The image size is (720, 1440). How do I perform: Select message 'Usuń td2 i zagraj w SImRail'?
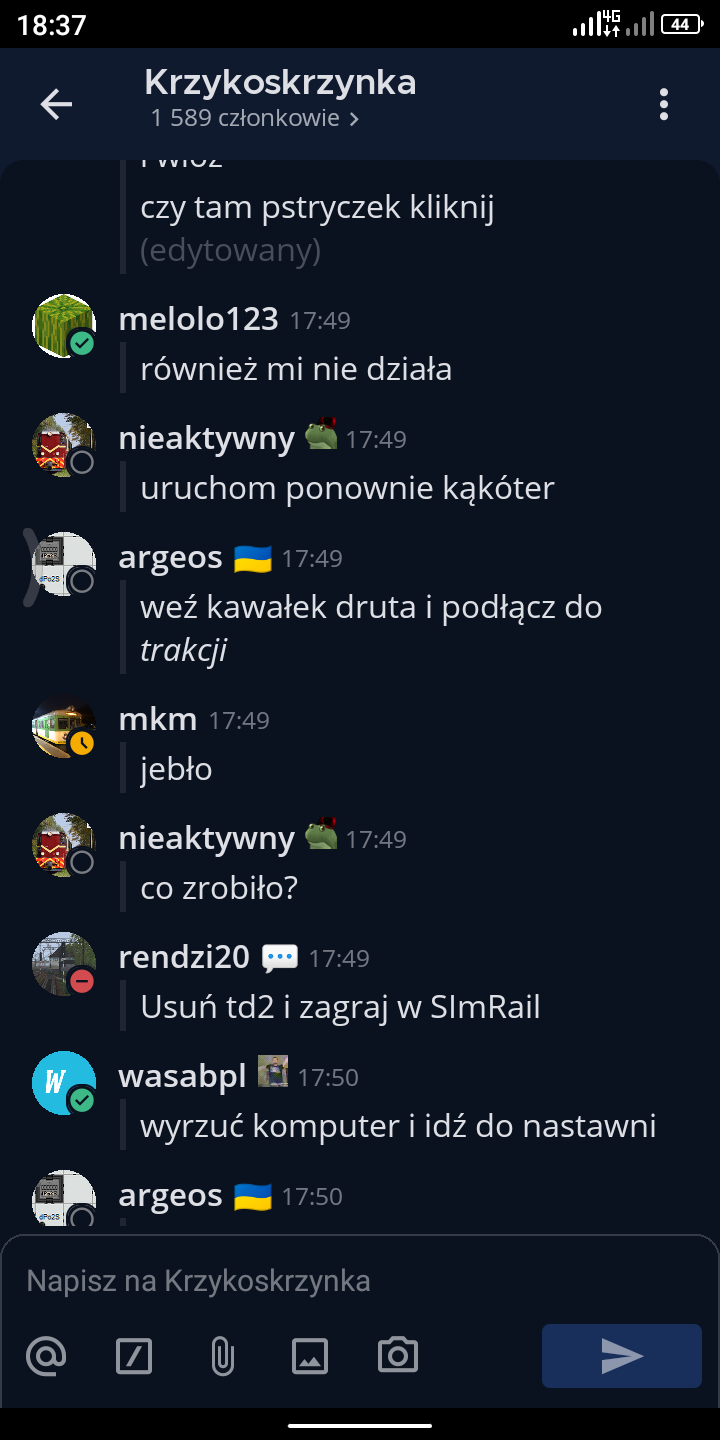[340, 1007]
